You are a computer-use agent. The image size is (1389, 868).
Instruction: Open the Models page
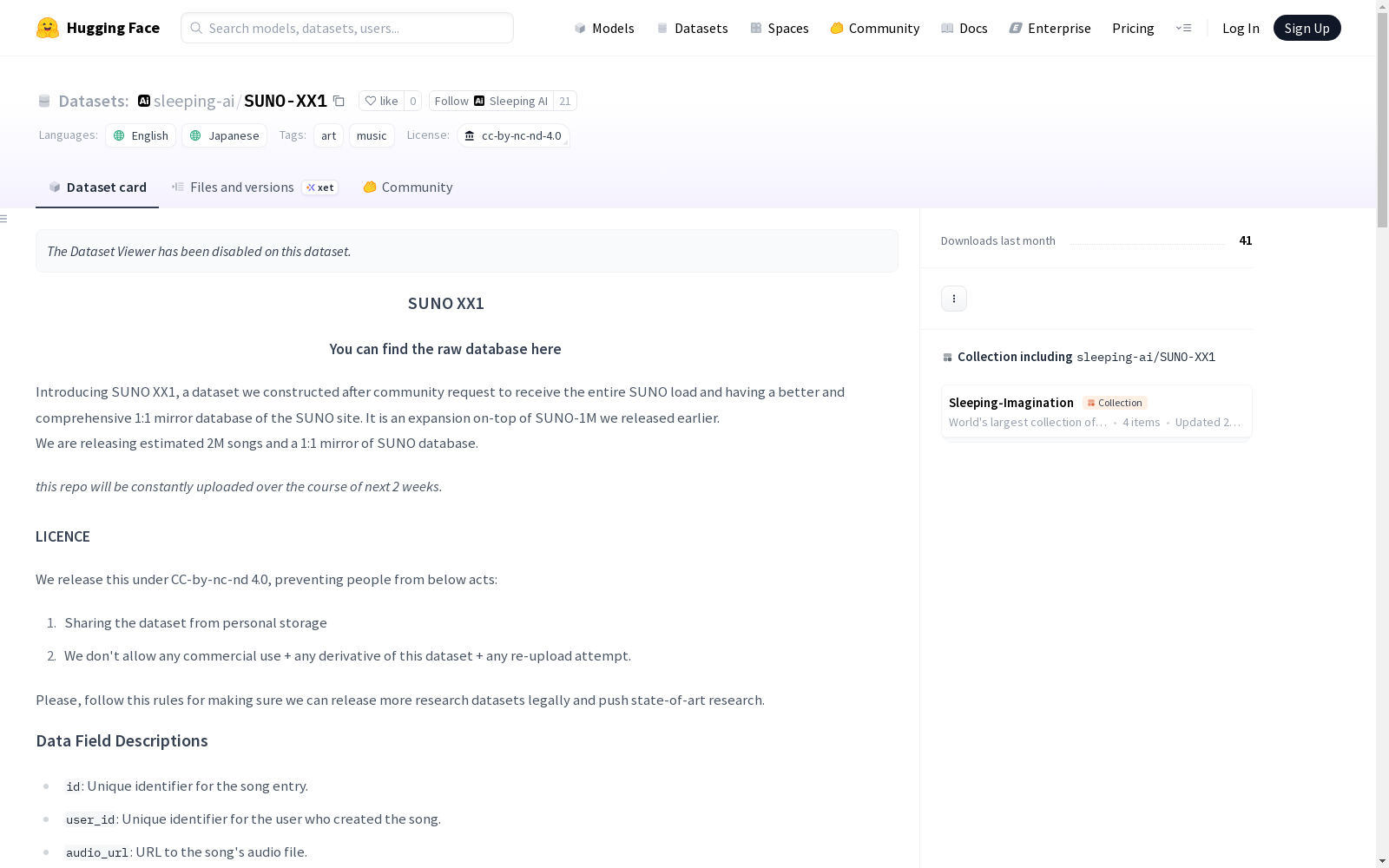click(604, 28)
